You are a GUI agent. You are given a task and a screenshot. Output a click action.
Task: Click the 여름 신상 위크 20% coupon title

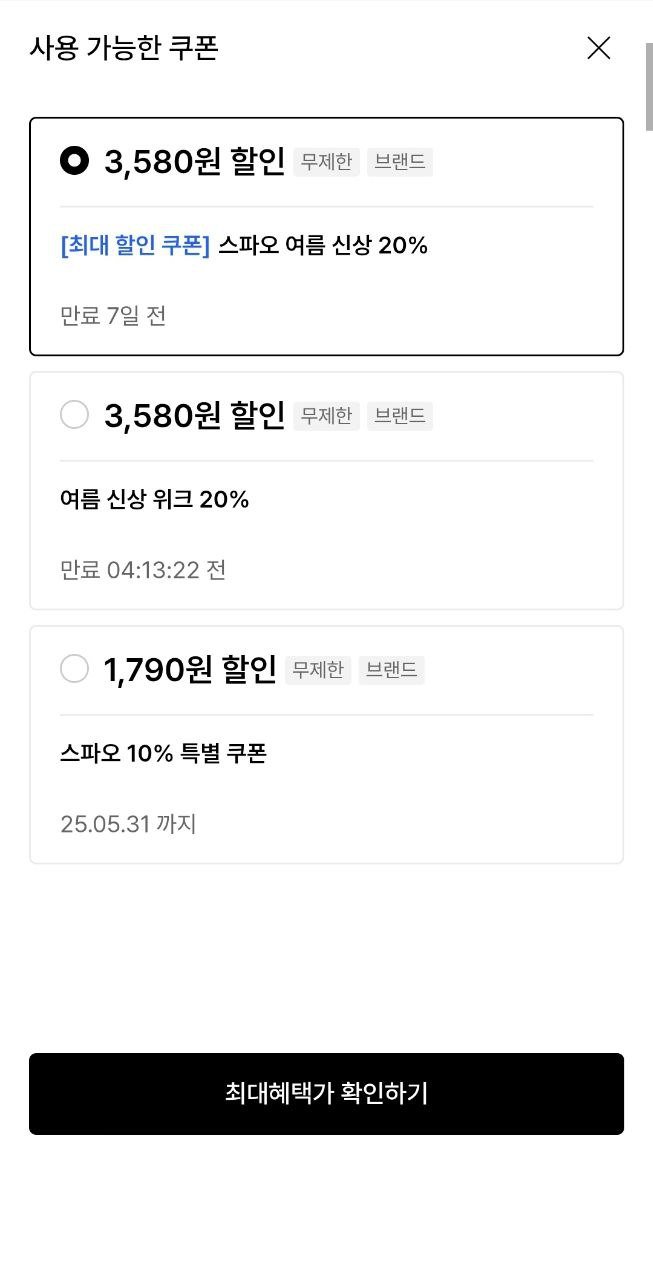click(x=154, y=499)
